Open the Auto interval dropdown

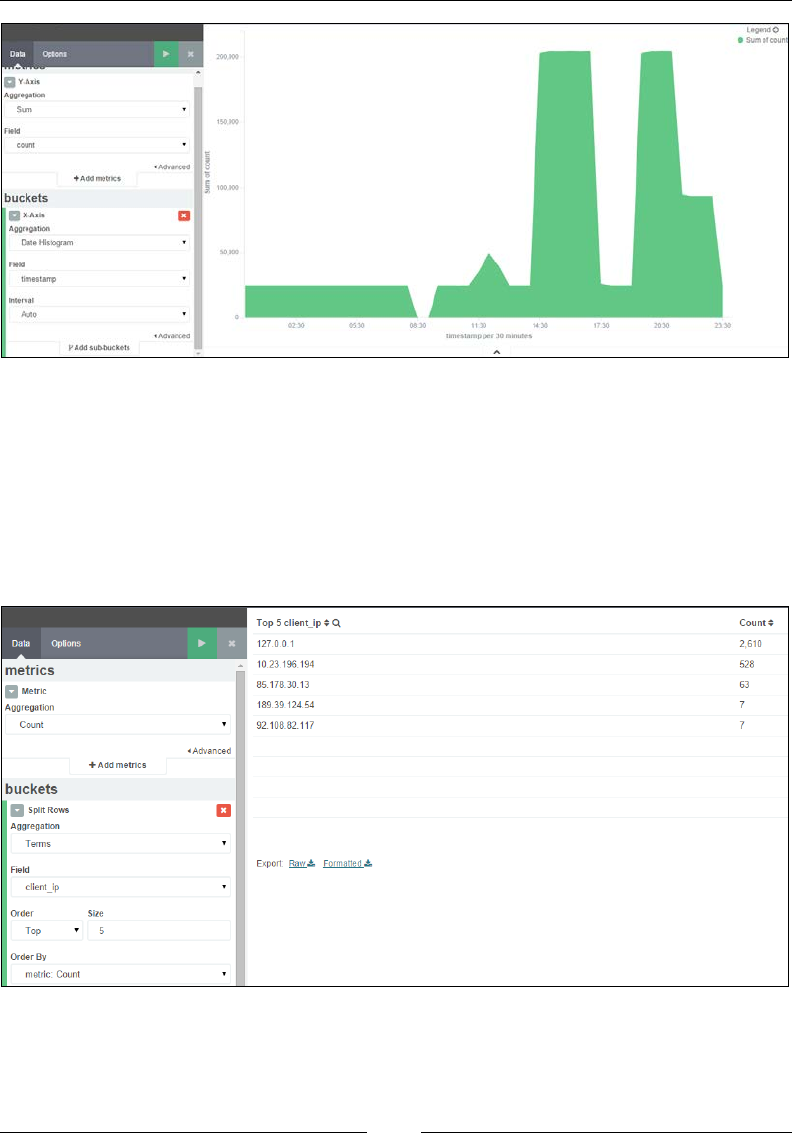pos(100,315)
